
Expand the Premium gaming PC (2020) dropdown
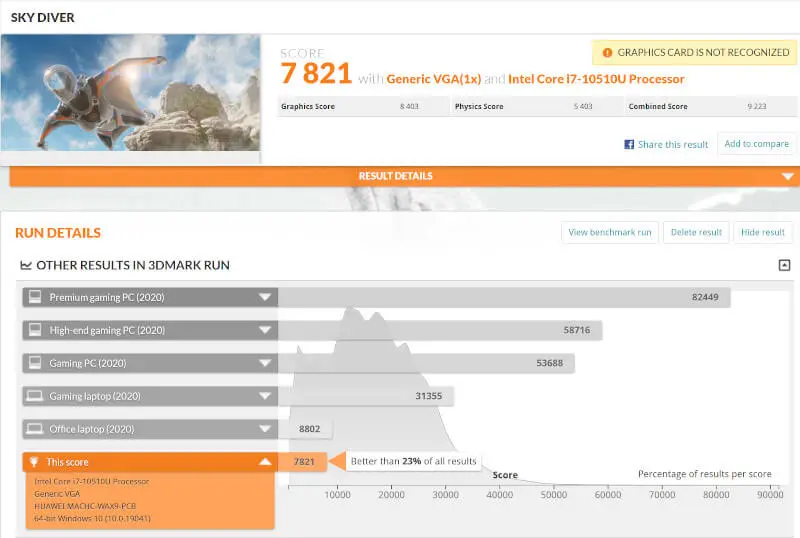coord(265,297)
